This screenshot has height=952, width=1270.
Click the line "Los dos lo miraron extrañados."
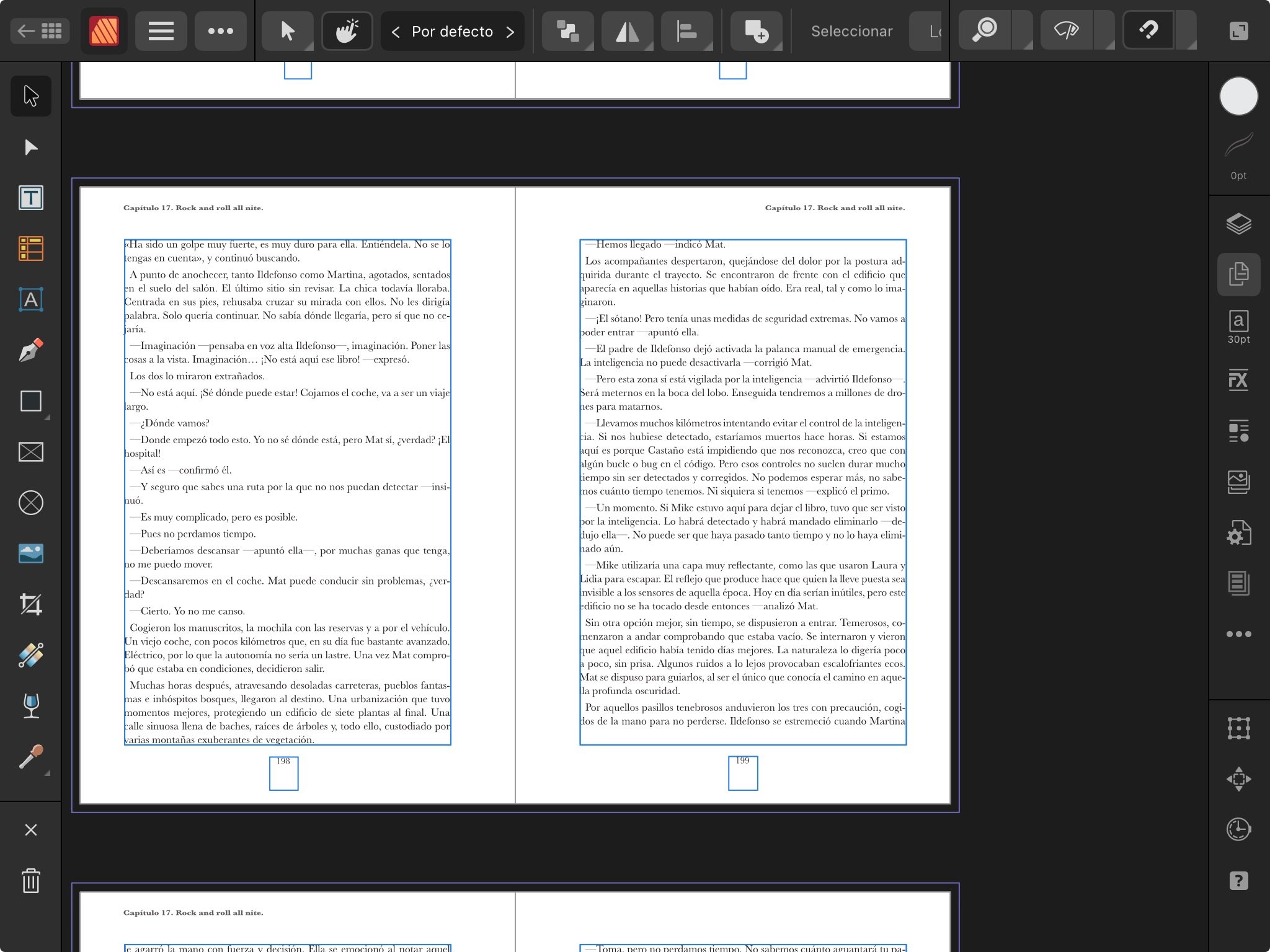tap(197, 376)
